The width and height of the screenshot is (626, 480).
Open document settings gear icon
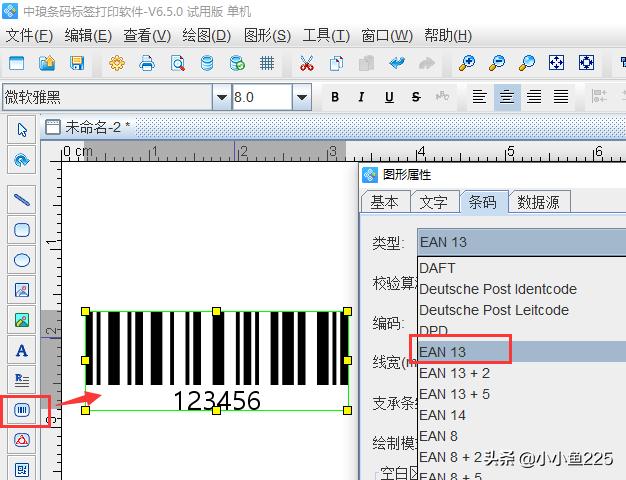coord(117,63)
